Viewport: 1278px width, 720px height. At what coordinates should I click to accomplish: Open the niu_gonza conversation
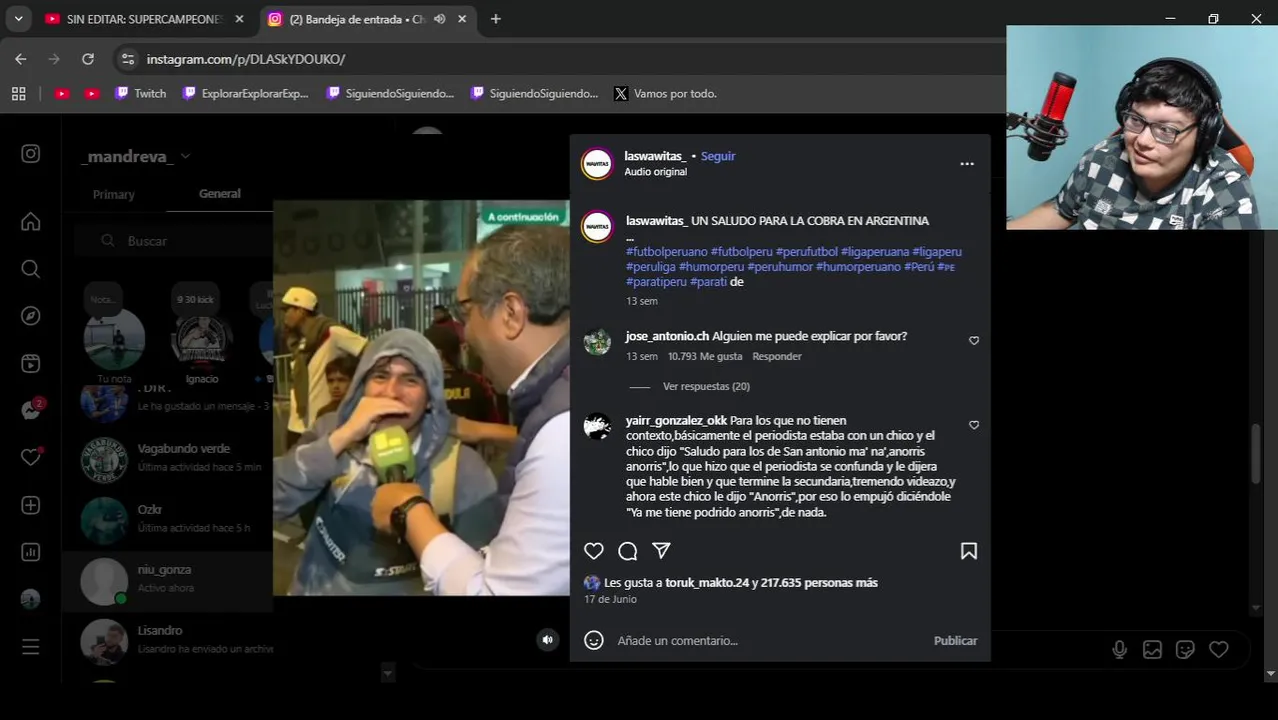[167, 580]
